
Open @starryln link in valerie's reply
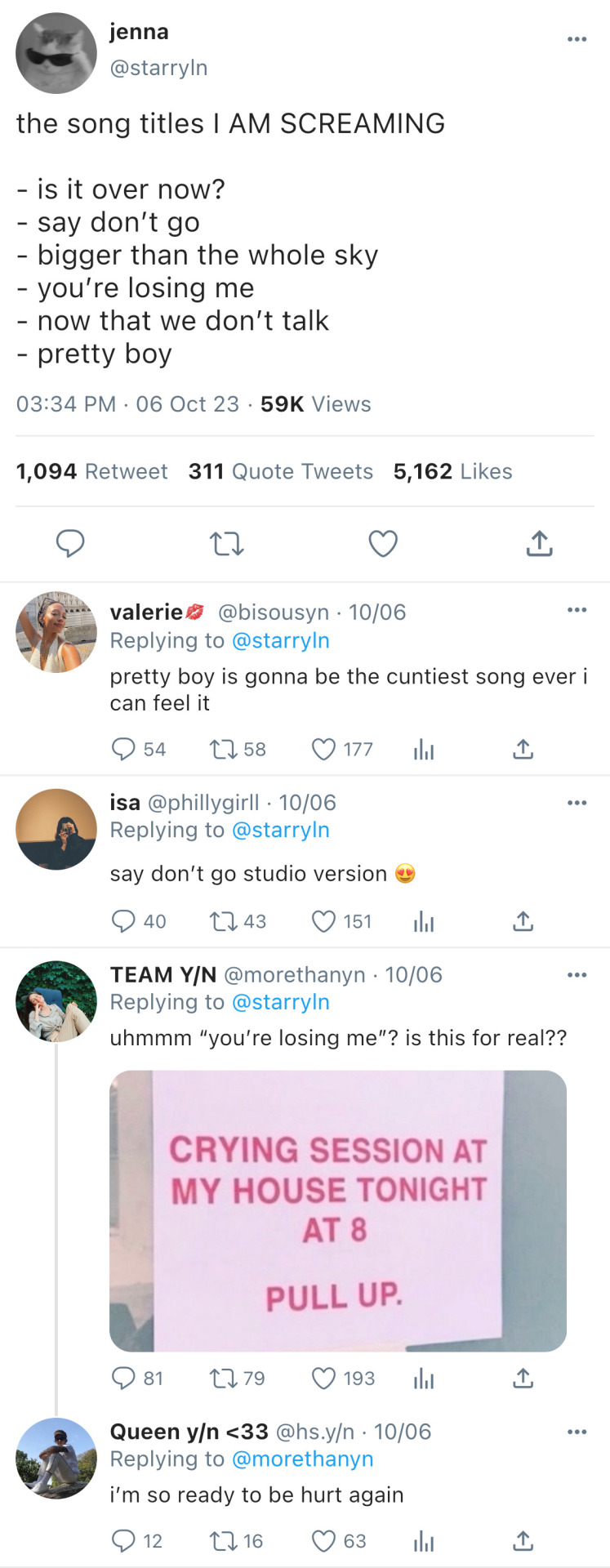pyautogui.click(x=280, y=640)
